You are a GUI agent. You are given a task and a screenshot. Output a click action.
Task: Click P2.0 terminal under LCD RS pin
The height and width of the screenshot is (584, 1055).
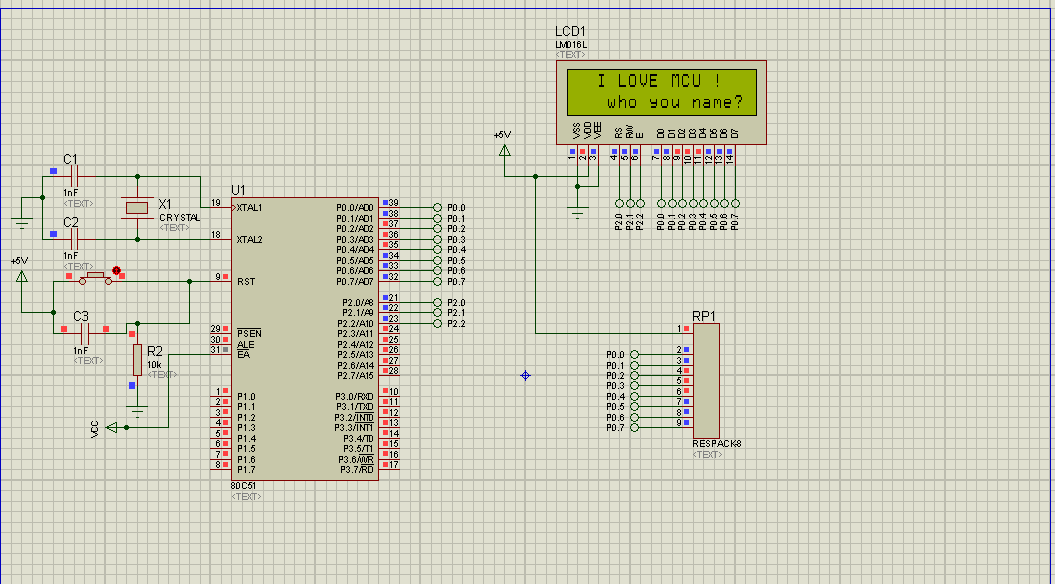pos(619,203)
